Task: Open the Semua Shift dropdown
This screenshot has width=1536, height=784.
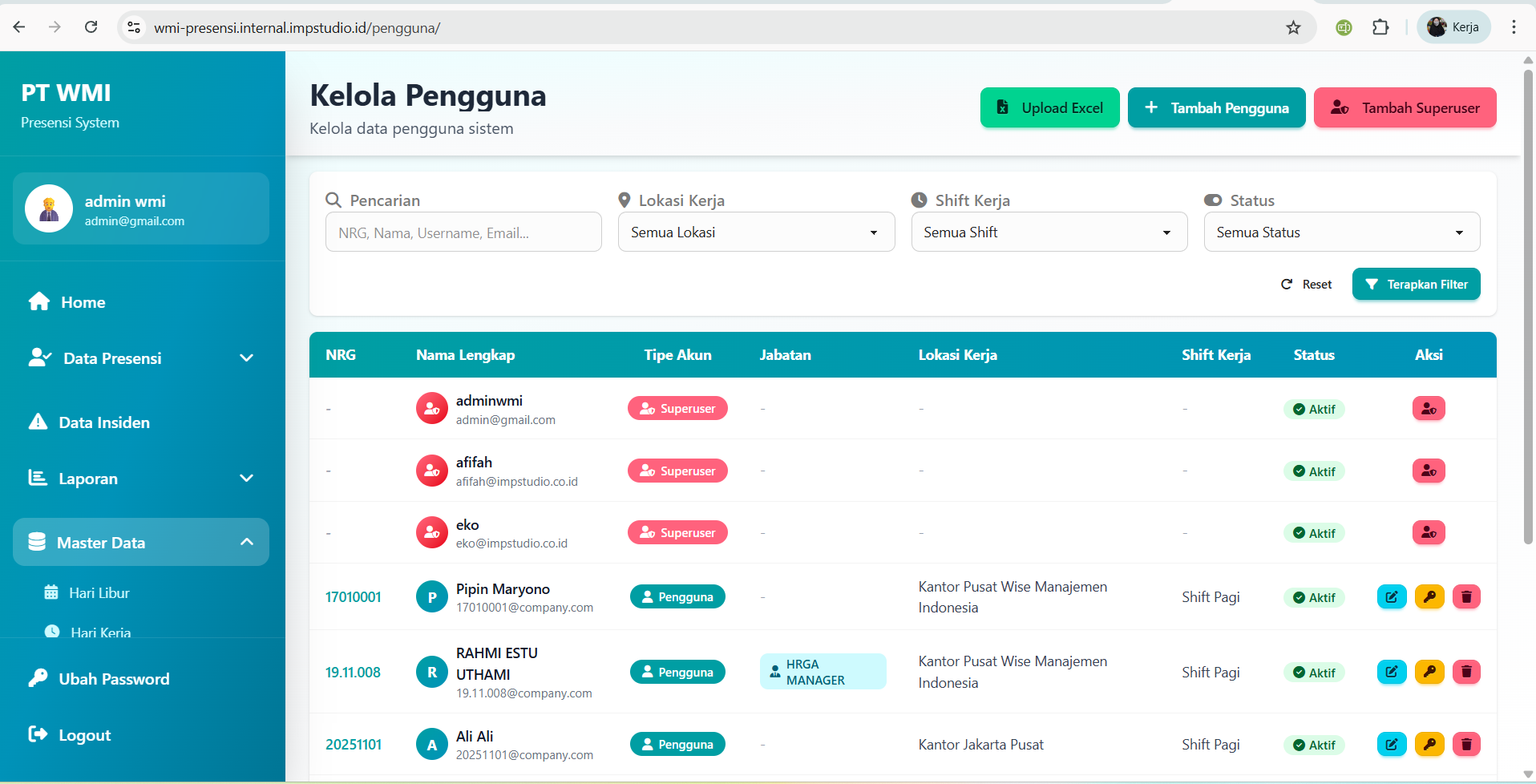Action: coord(1049,232)
